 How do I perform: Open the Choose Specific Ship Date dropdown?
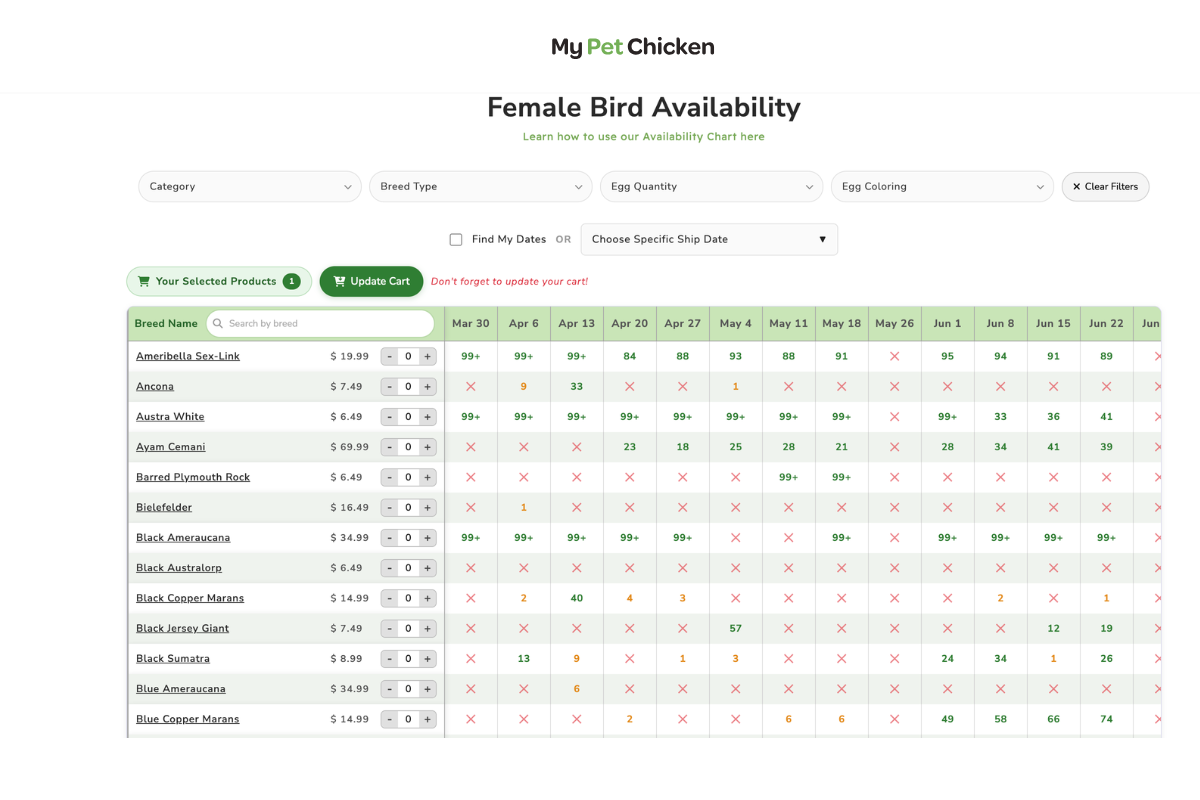tap(709, 239)
